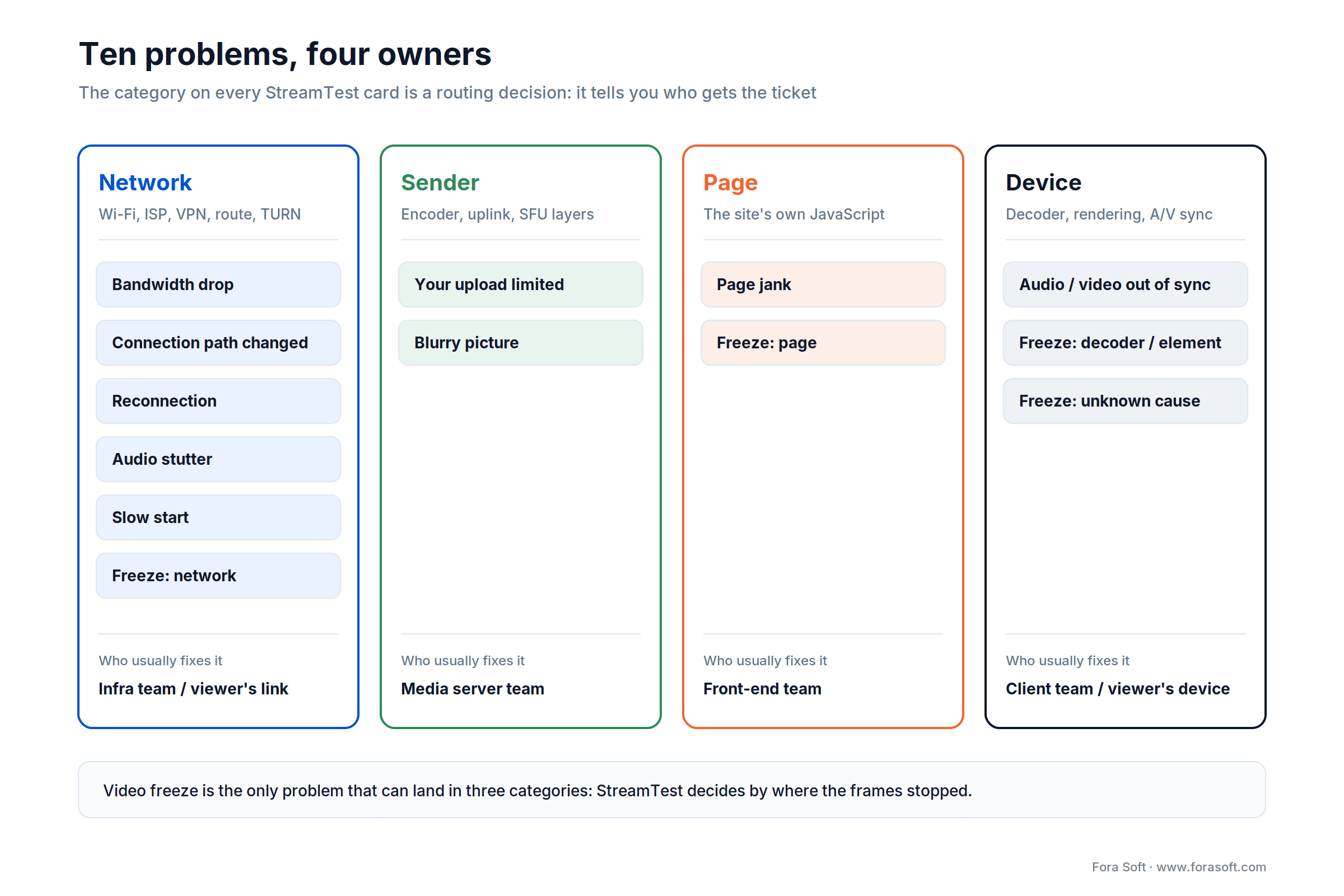Click the Encoder, uplink, SFU layers subtitle
Image resolution: width=1344 pixels, height=896 pixels.
click(x=497, y=214)
